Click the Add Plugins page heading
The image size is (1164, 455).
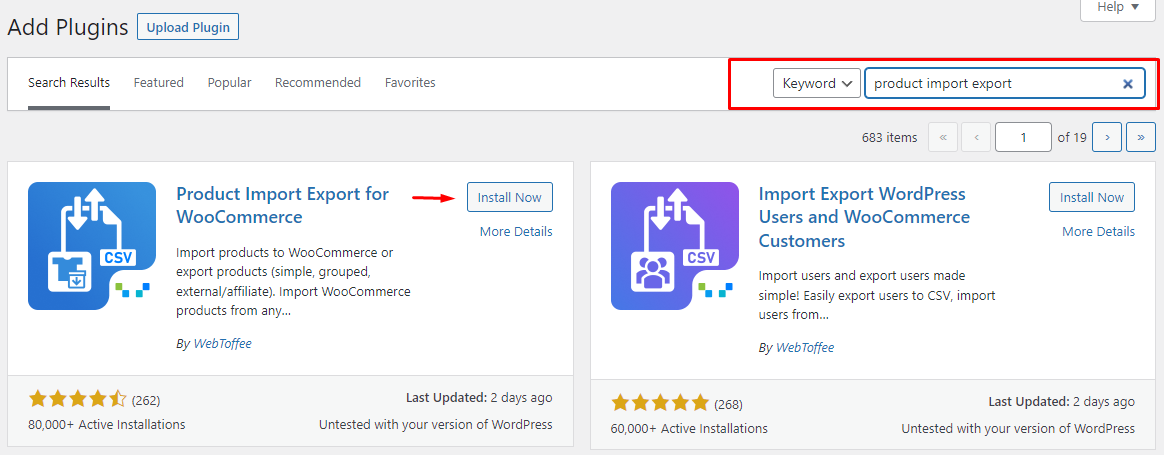[68, 28]
